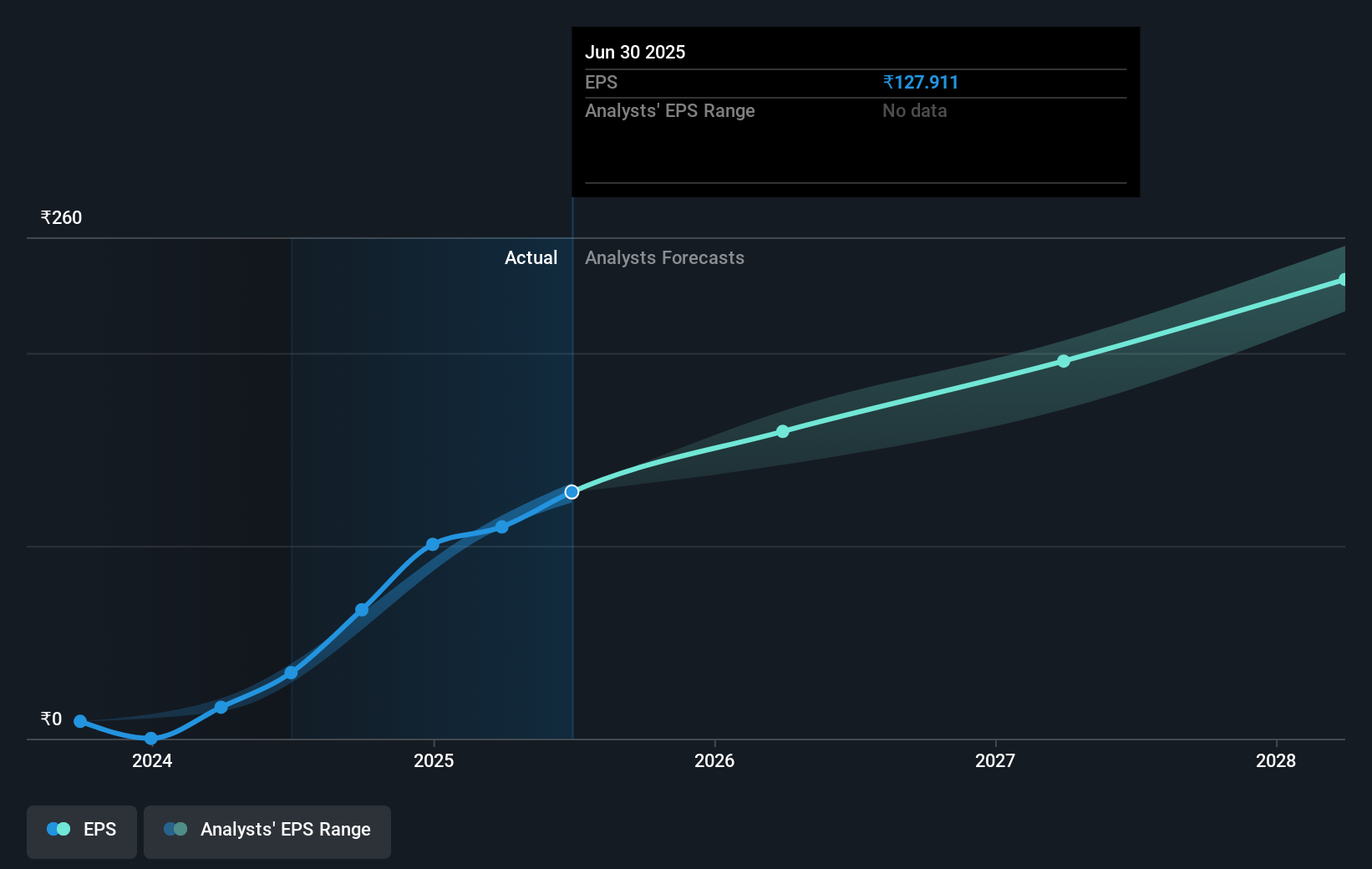Switch to the Analysts Forecasts section

pyautogui.click(x=664, y=257)
